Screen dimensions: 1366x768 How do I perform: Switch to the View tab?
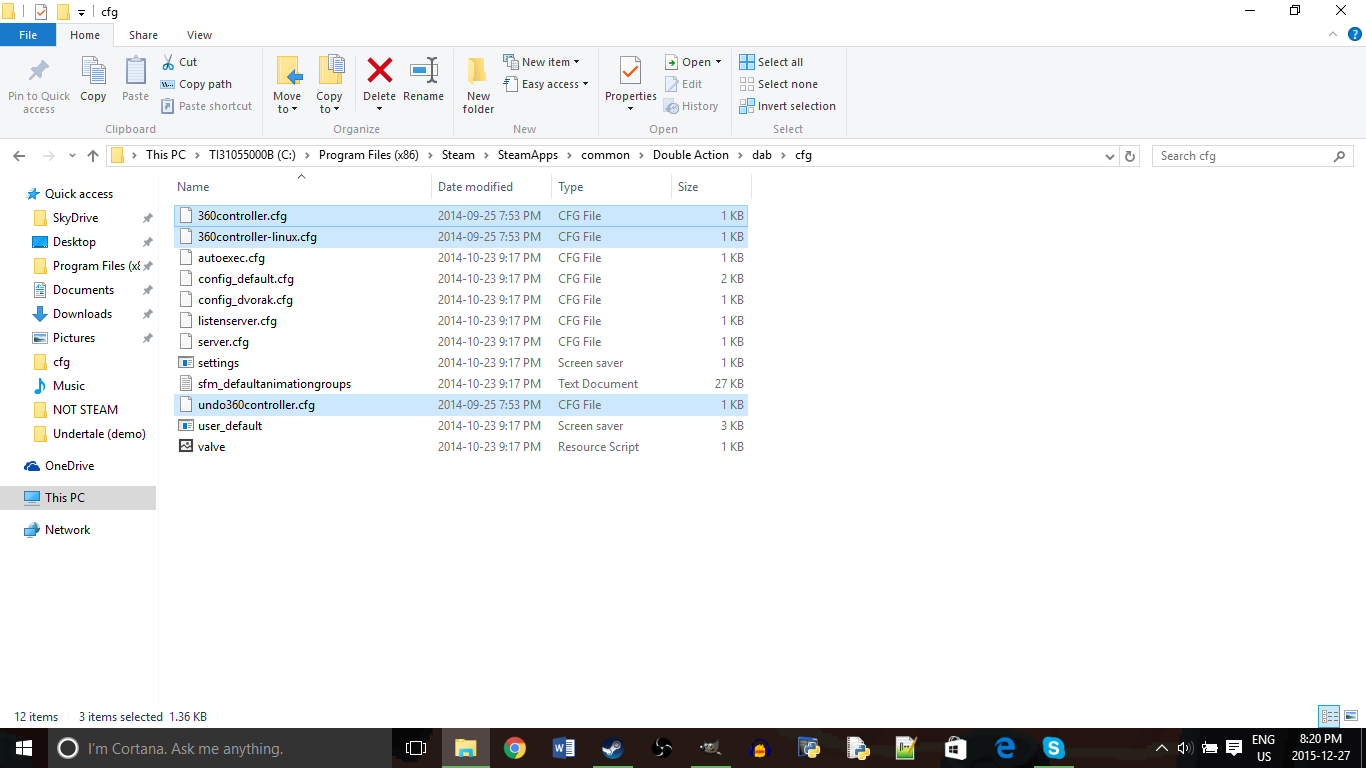[199, 35]
